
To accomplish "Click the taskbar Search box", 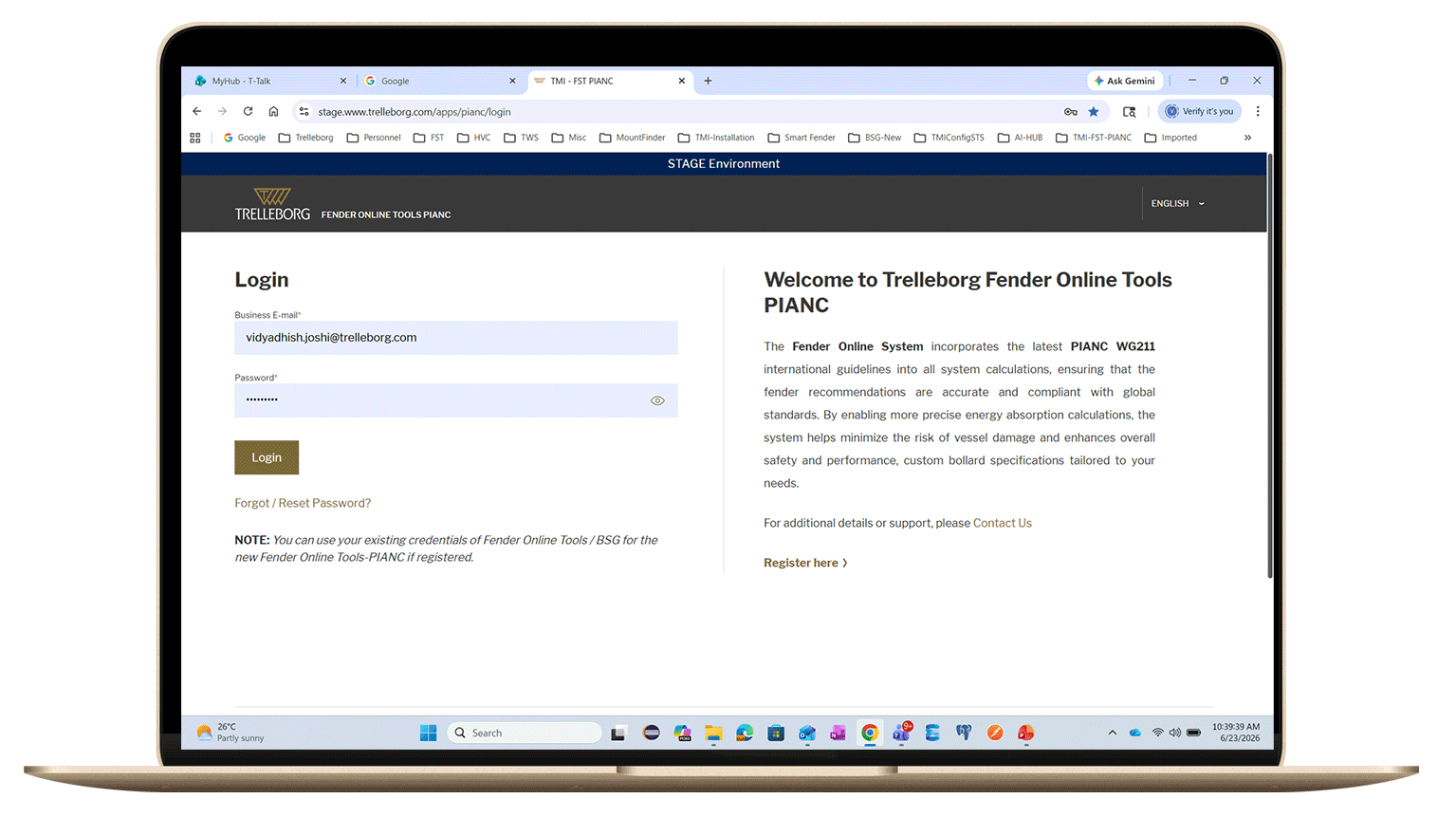I will [x=524, y=733].
